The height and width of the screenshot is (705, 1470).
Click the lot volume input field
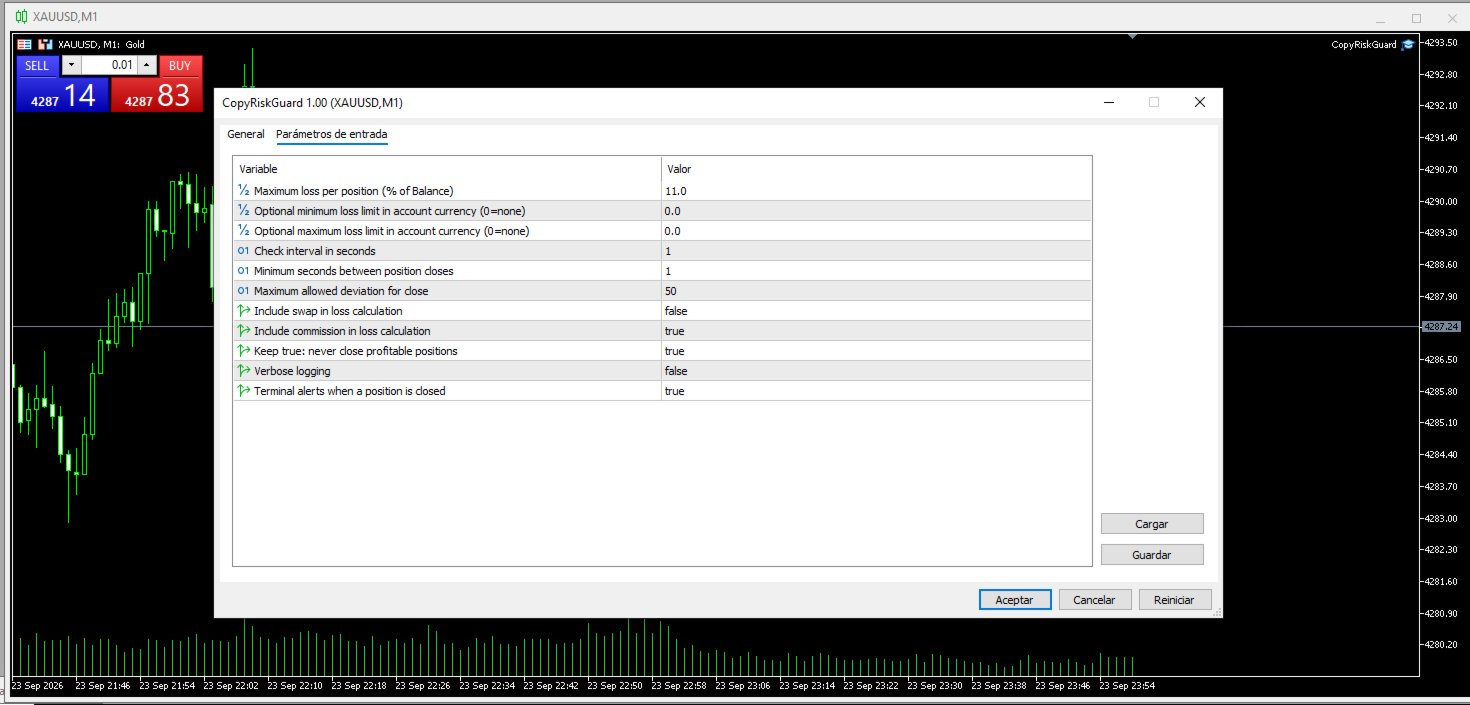tap(109, 65)
